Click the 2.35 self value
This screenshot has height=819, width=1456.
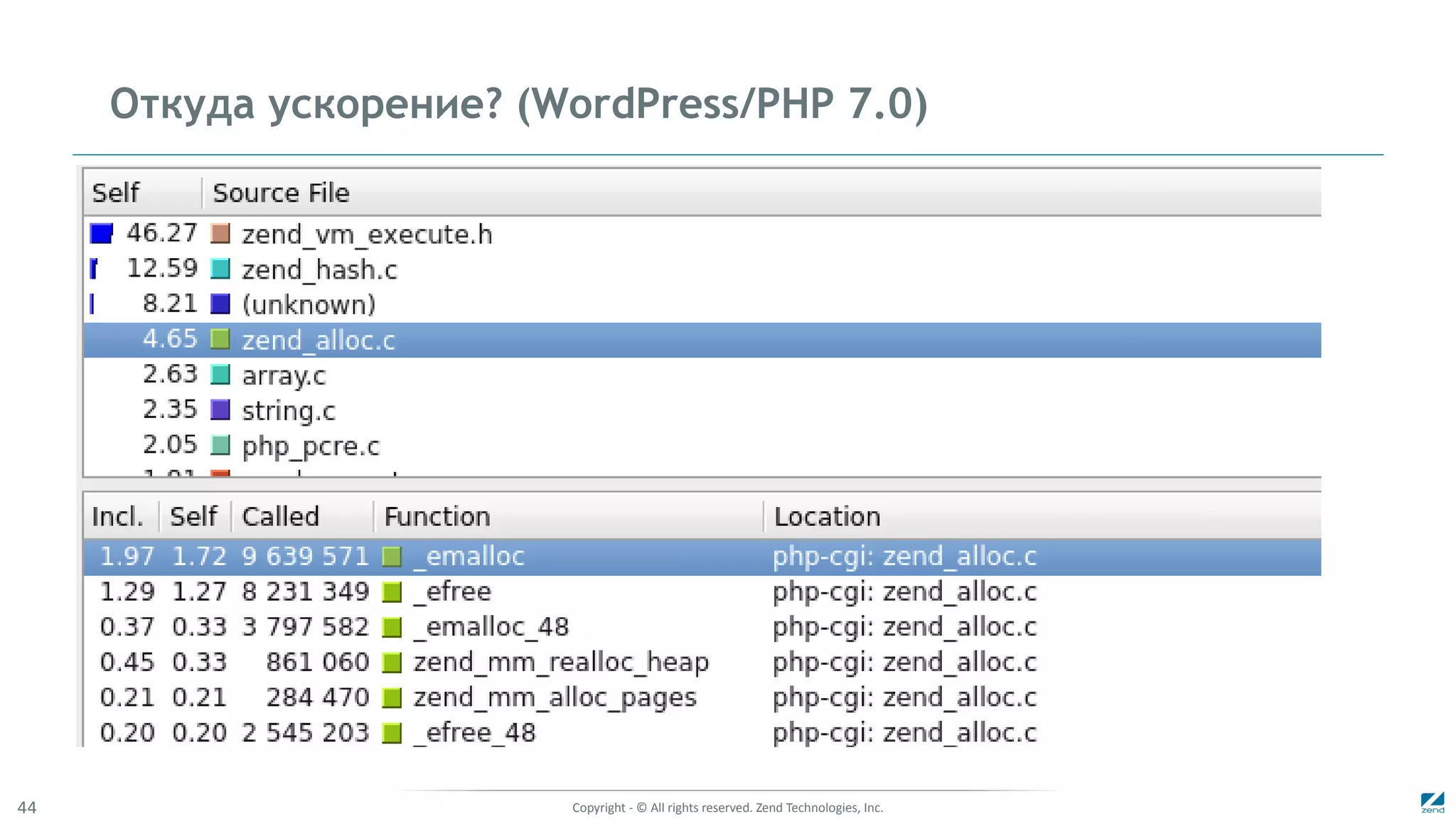coord(171,409)
